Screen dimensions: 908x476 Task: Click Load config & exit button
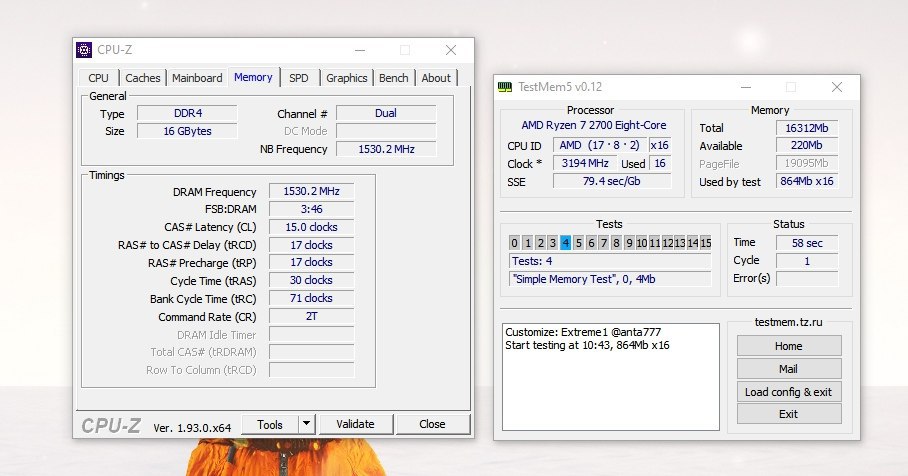(x=789, y=392)
